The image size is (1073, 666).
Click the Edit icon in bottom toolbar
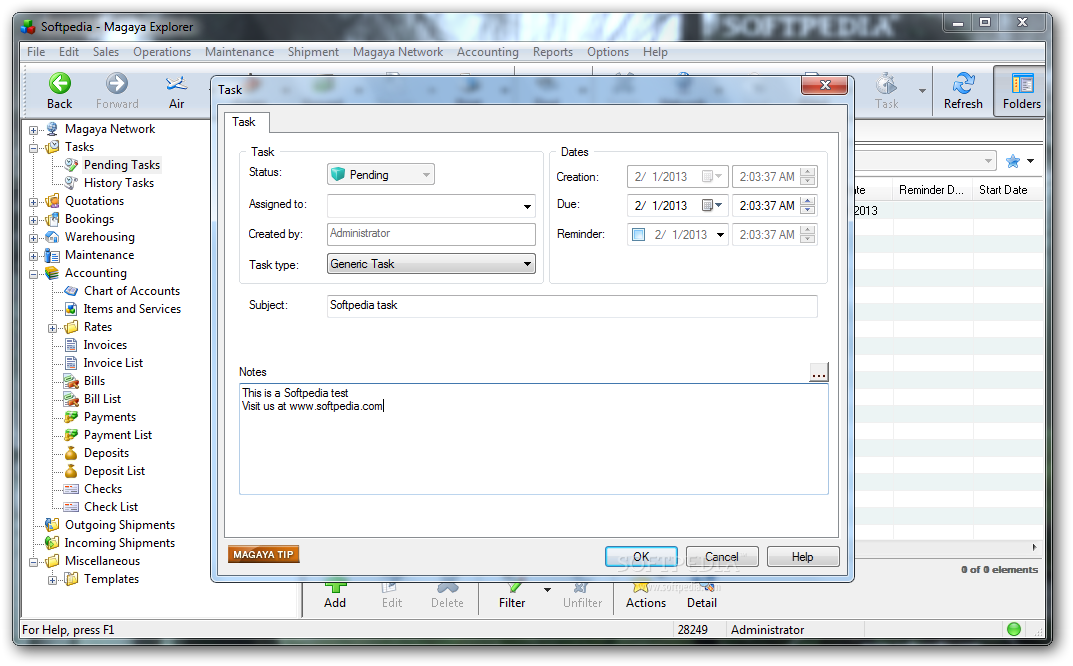(x=391, y=595)
